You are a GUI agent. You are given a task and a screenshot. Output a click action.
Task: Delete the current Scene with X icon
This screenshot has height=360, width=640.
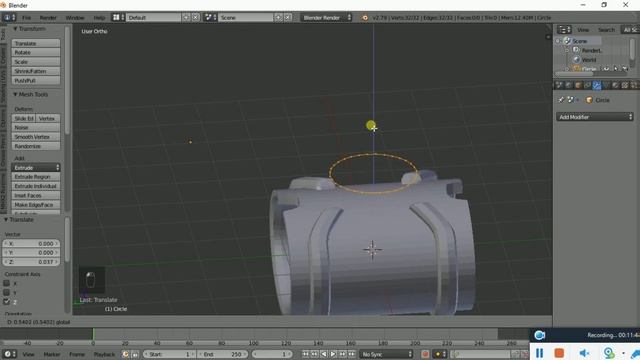click(x=288, y=18)
